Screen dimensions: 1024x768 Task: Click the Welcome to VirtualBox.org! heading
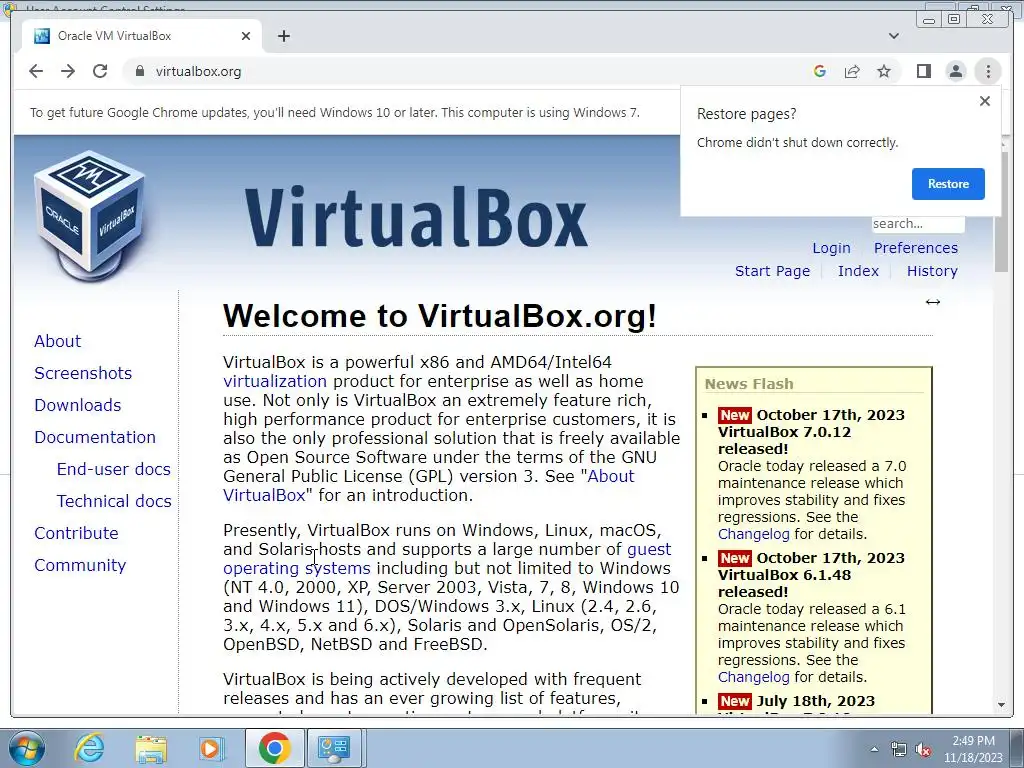(440, 316)
